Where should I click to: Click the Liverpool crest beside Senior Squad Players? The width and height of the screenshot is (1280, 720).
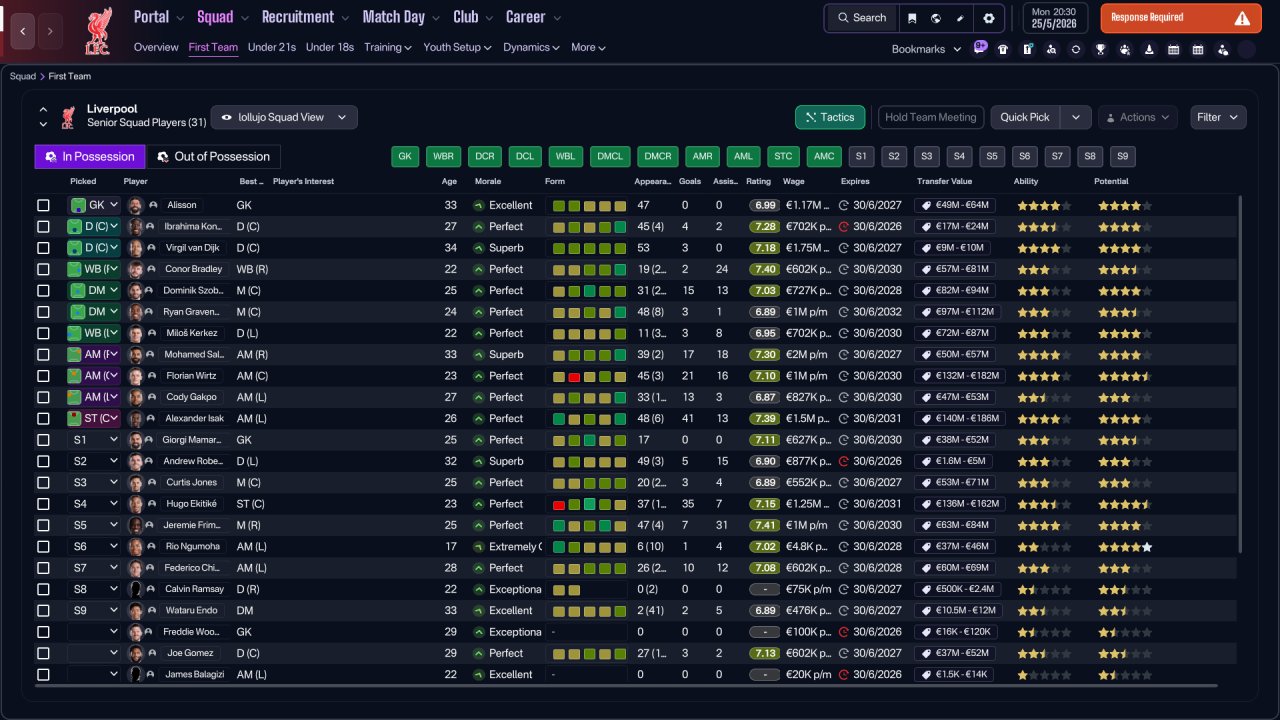point(68,117)
